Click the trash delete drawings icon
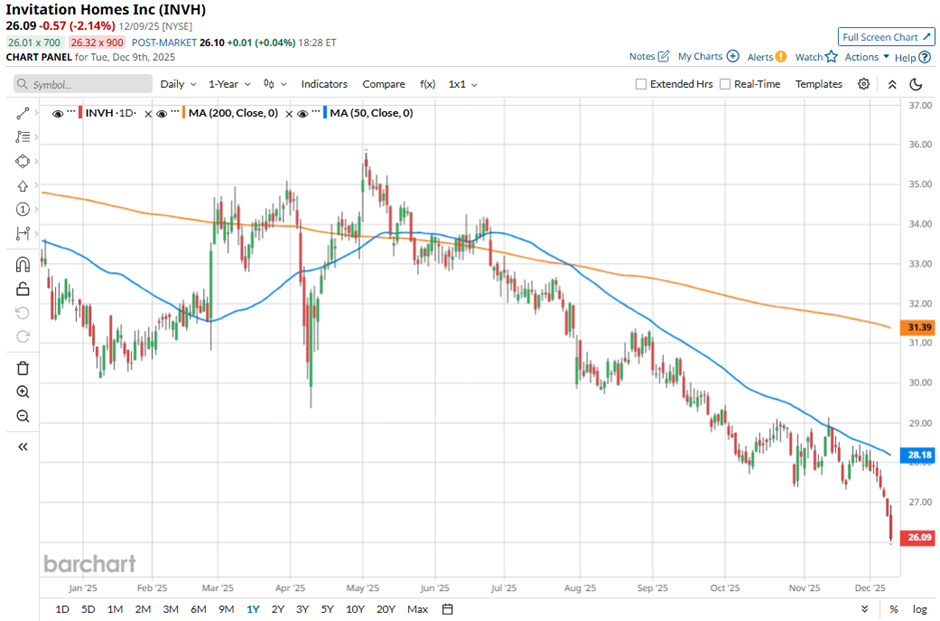940x621 pixels. (x=22, y=368)
